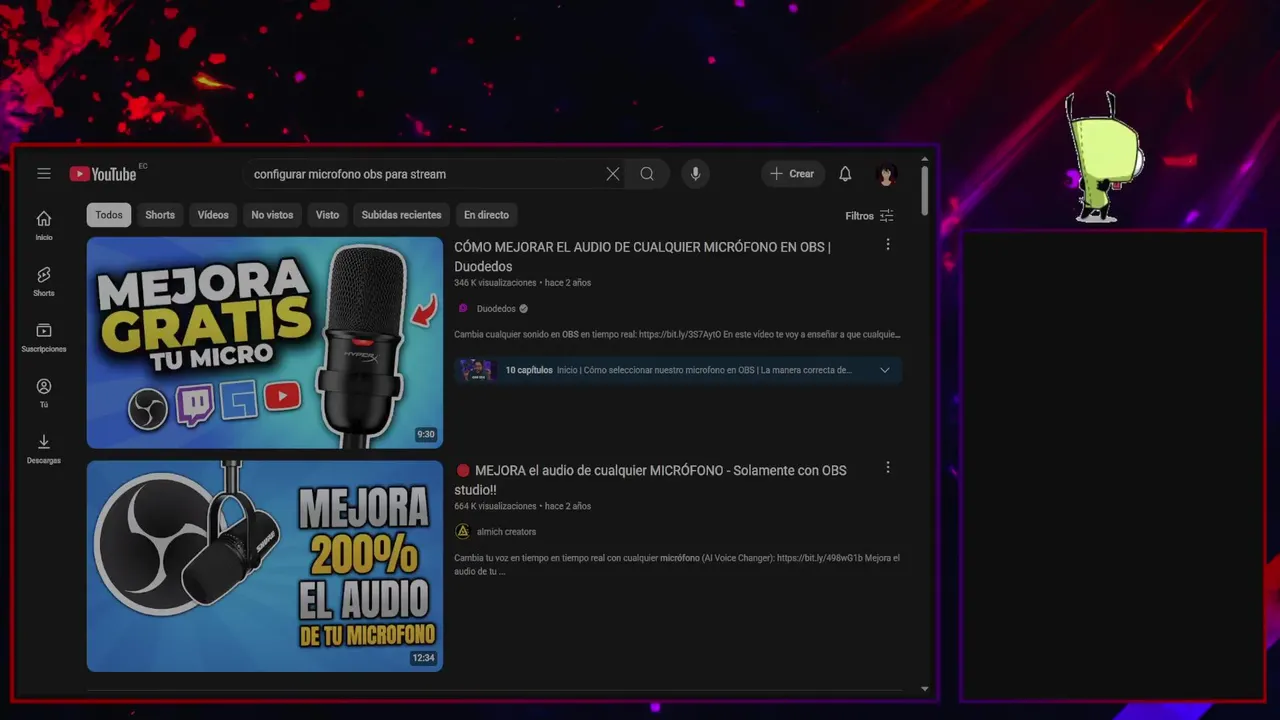Open the Crear upload button
Screen dimensions: 1280x720
792,174
